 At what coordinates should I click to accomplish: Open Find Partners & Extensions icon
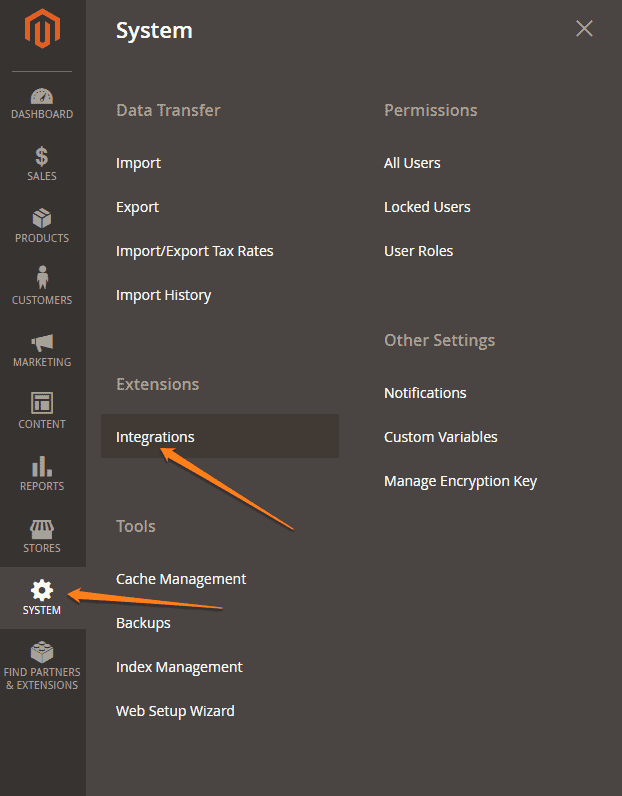[x=42, y=652]
